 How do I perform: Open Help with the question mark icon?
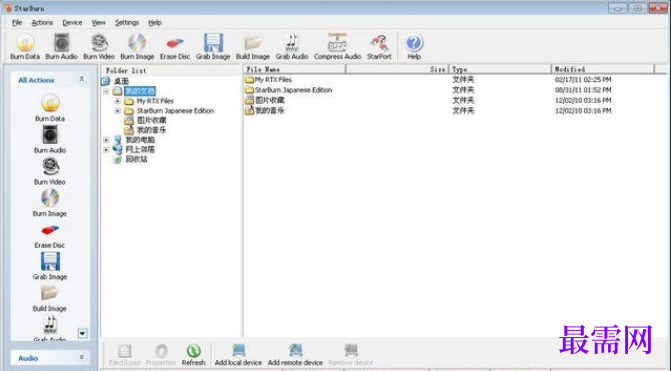coord(414,47)
